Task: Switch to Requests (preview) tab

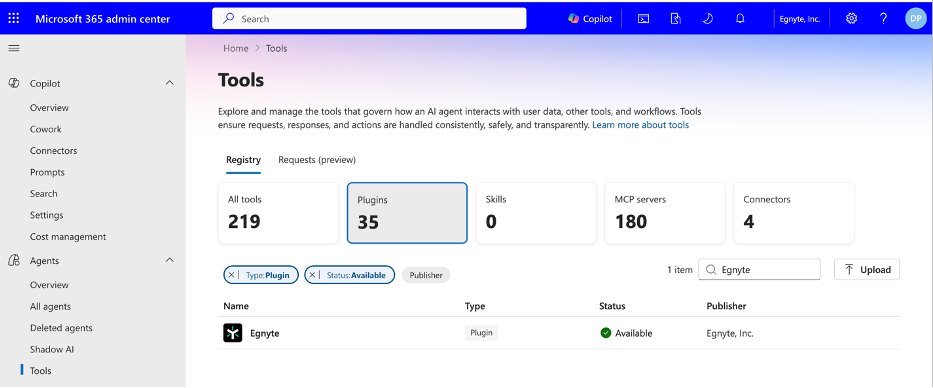Action: [317, 160]
